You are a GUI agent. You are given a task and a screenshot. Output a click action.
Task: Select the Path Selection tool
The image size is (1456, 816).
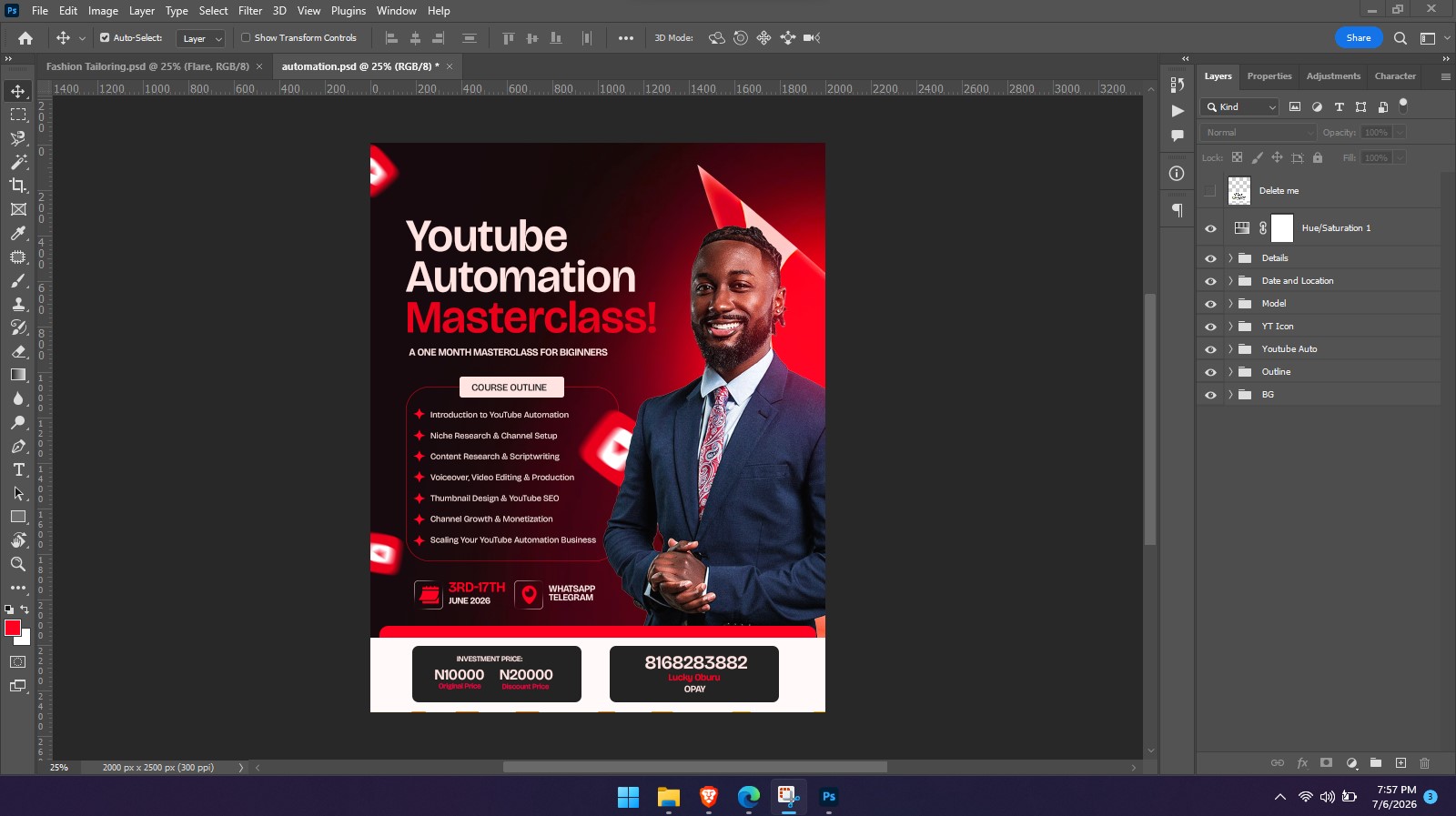coord(18,493)
